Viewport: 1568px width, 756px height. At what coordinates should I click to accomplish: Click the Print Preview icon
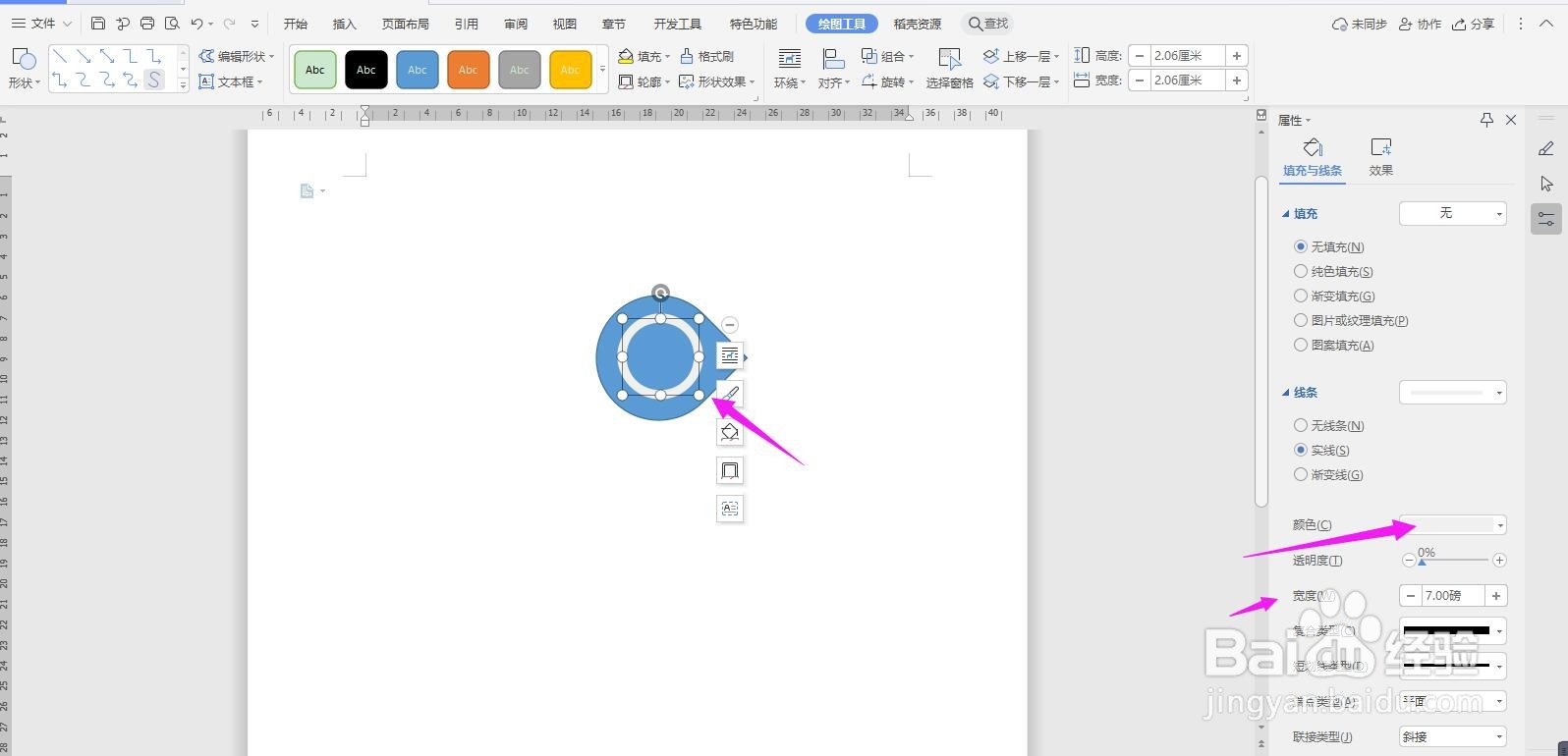click(x=172, y=24)
